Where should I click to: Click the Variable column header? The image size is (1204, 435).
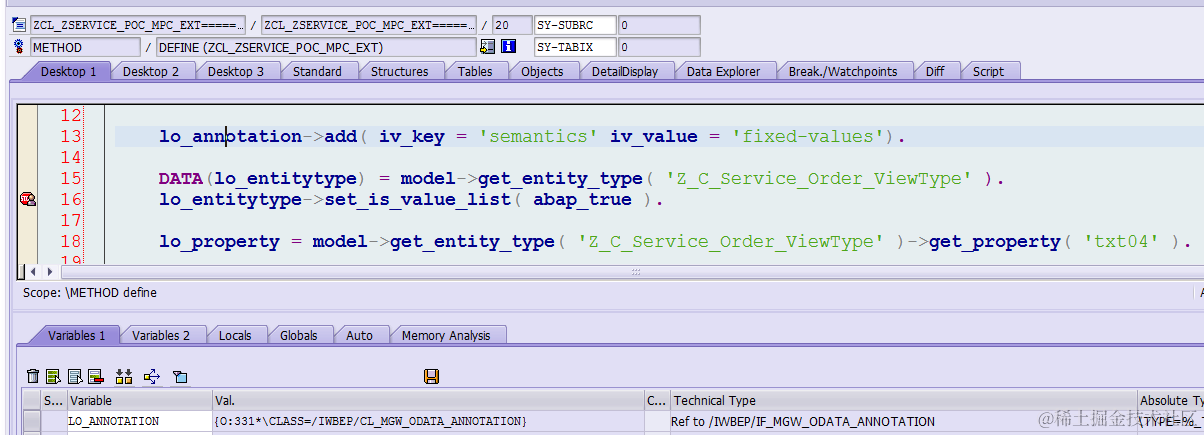point(140,400)
